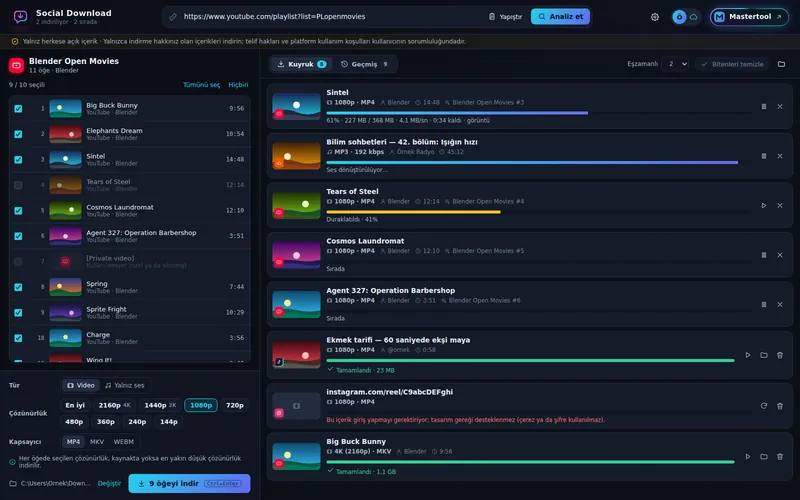Remove Bilim sohbetleri from the queue
800x500 pixels.
[x=780, y=156]
